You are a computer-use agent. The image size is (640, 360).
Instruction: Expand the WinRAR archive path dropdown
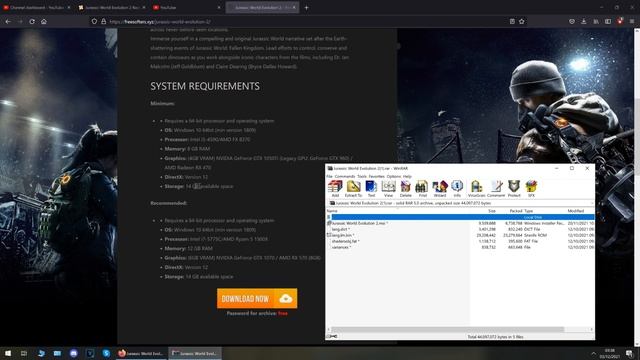click(591, 203)
